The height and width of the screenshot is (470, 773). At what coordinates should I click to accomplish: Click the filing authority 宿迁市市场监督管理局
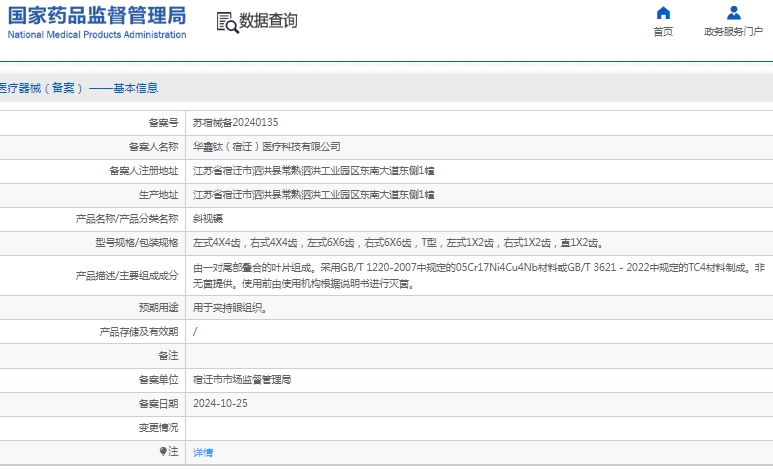coord(242,379)
